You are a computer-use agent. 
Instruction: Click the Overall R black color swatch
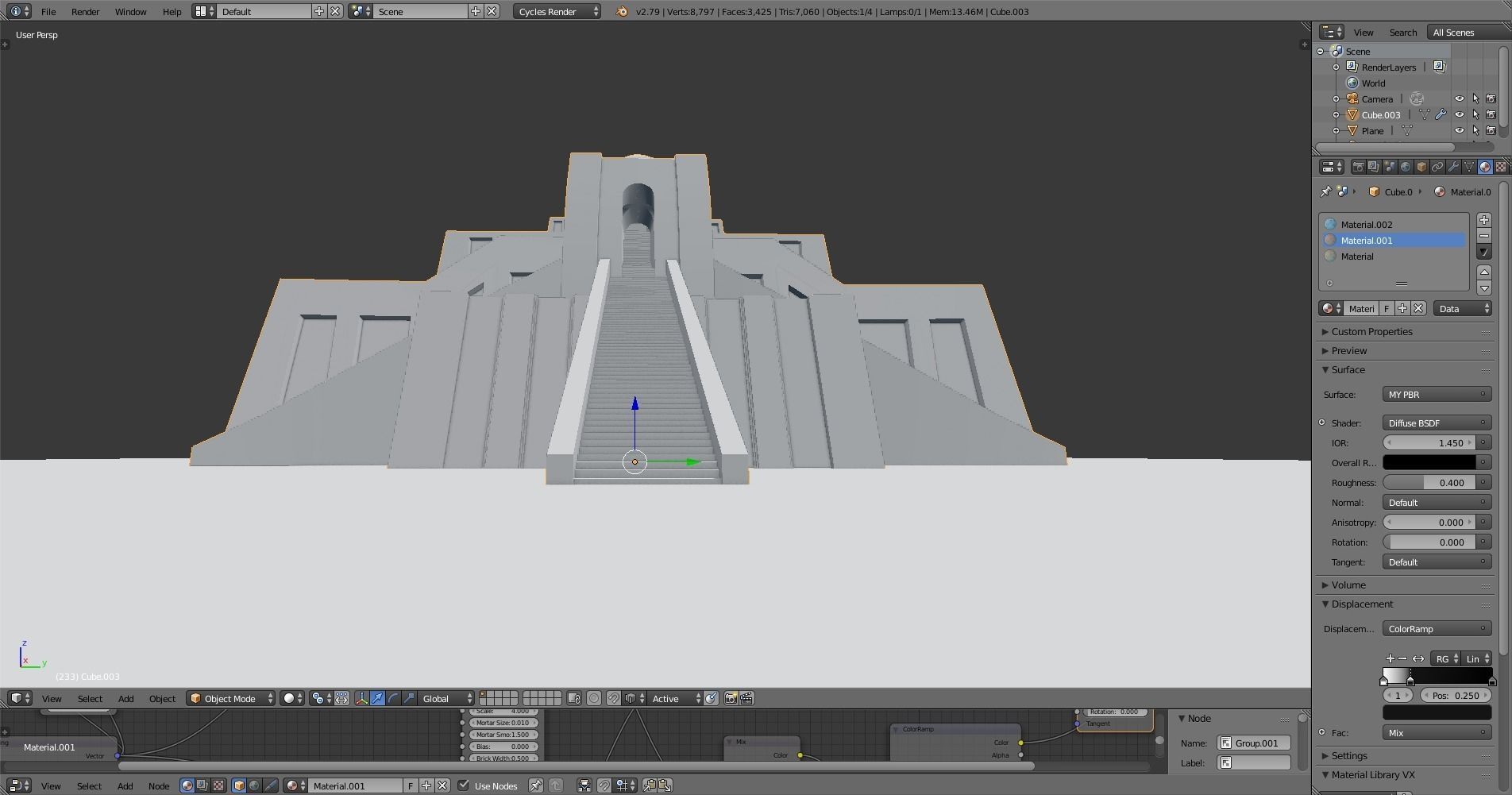[1429, 462]
